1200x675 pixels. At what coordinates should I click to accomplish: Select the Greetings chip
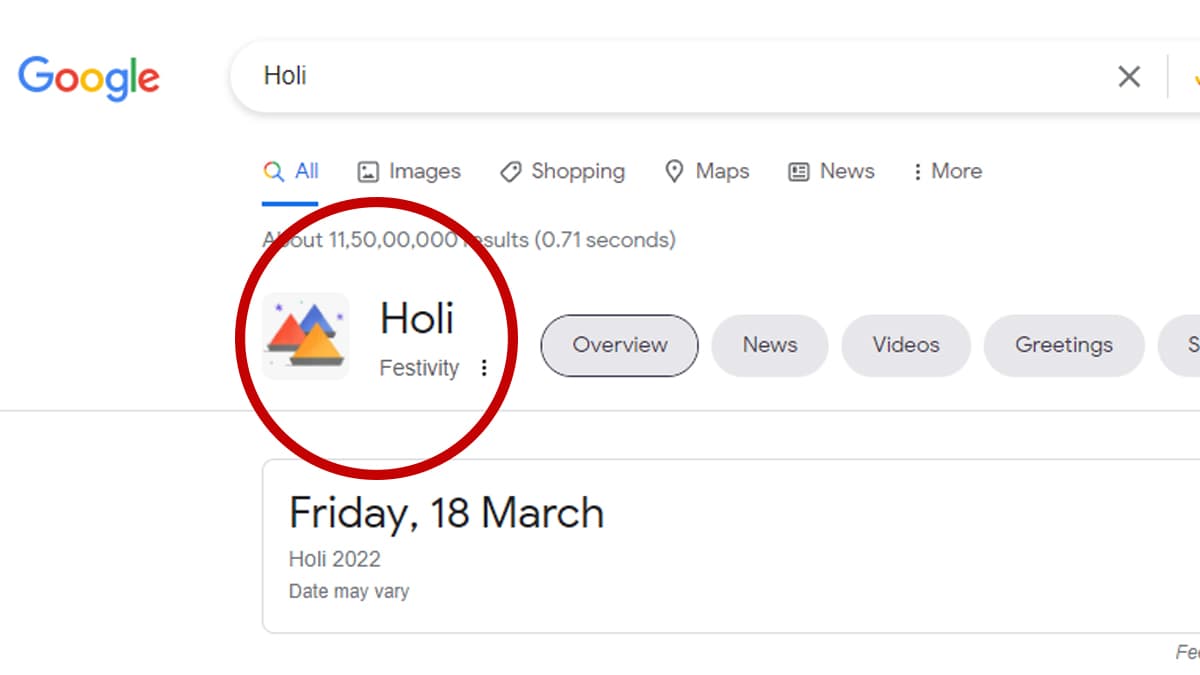(1064, 345)
